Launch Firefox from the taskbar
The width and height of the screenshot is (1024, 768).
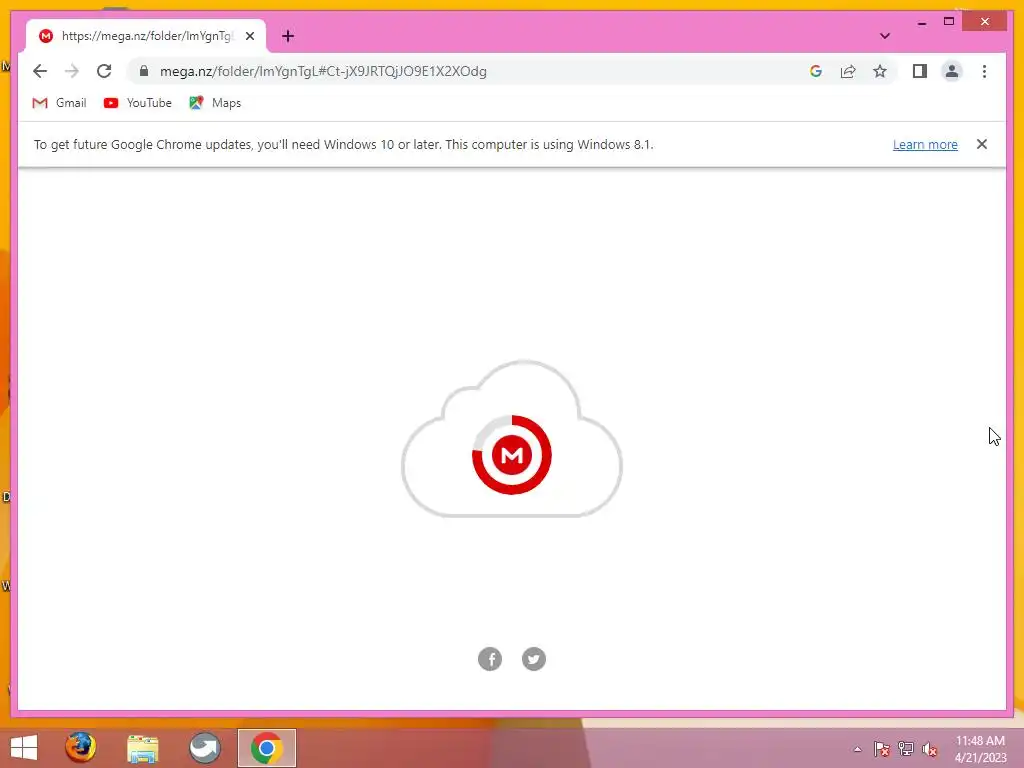[x=80, y=748]
